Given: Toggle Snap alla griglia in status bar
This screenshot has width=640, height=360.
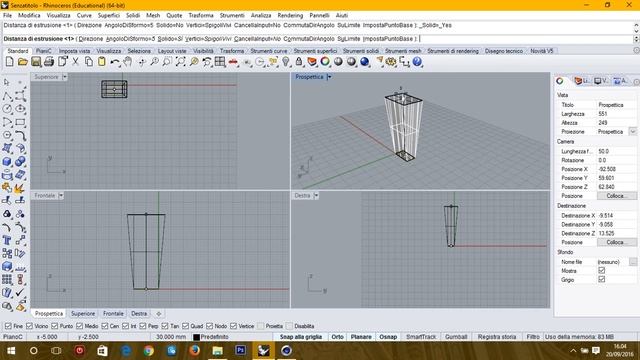Looking at the screenshot, I should [301, 337].
